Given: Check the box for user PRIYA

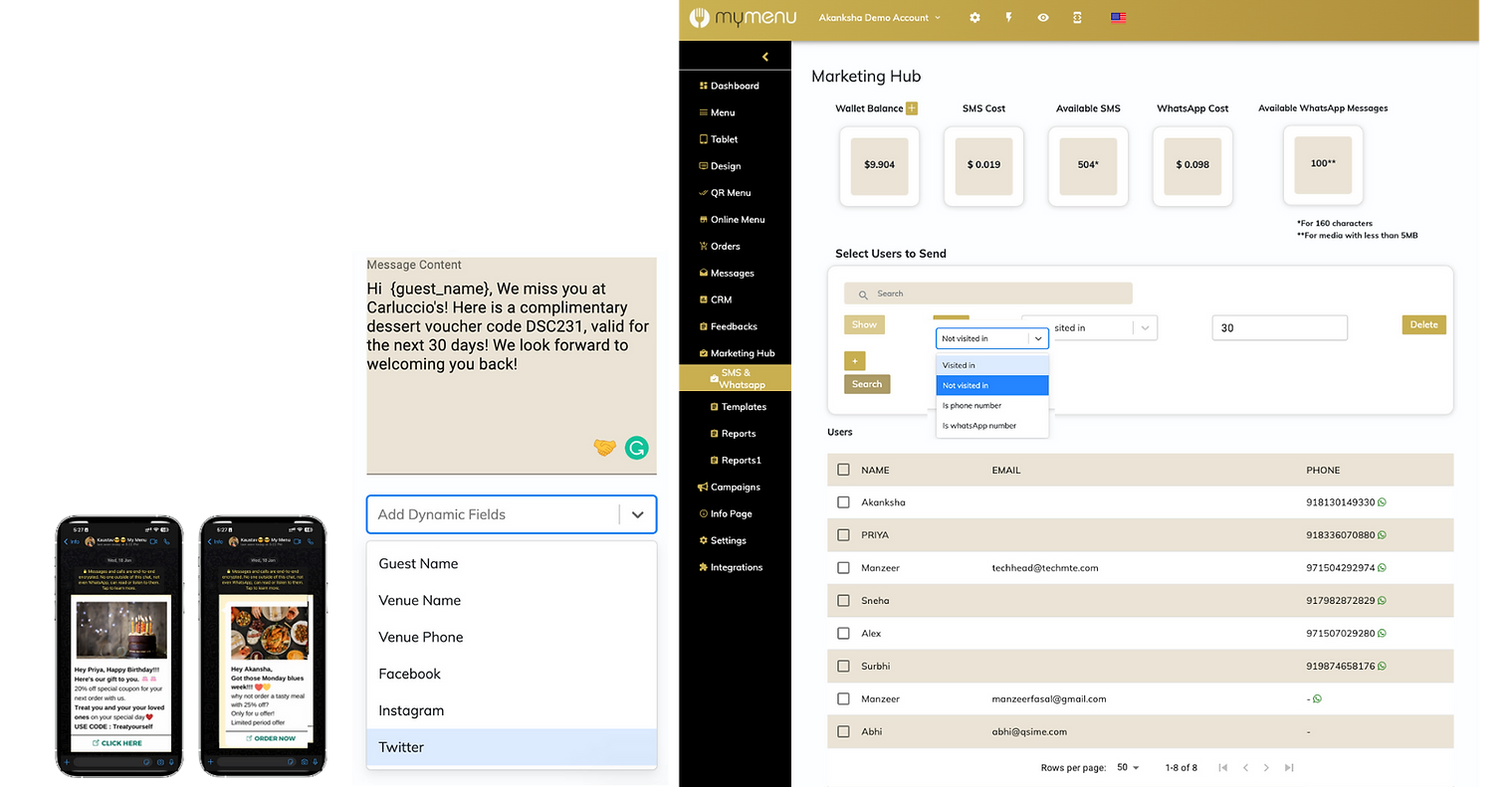Looking at the screenshot, I should (844, 535).
